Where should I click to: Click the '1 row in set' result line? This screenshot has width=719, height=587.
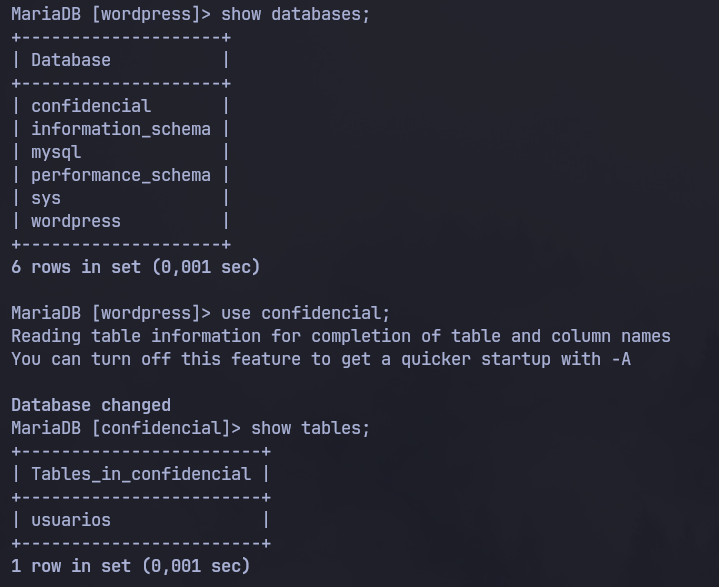[131, 566]
